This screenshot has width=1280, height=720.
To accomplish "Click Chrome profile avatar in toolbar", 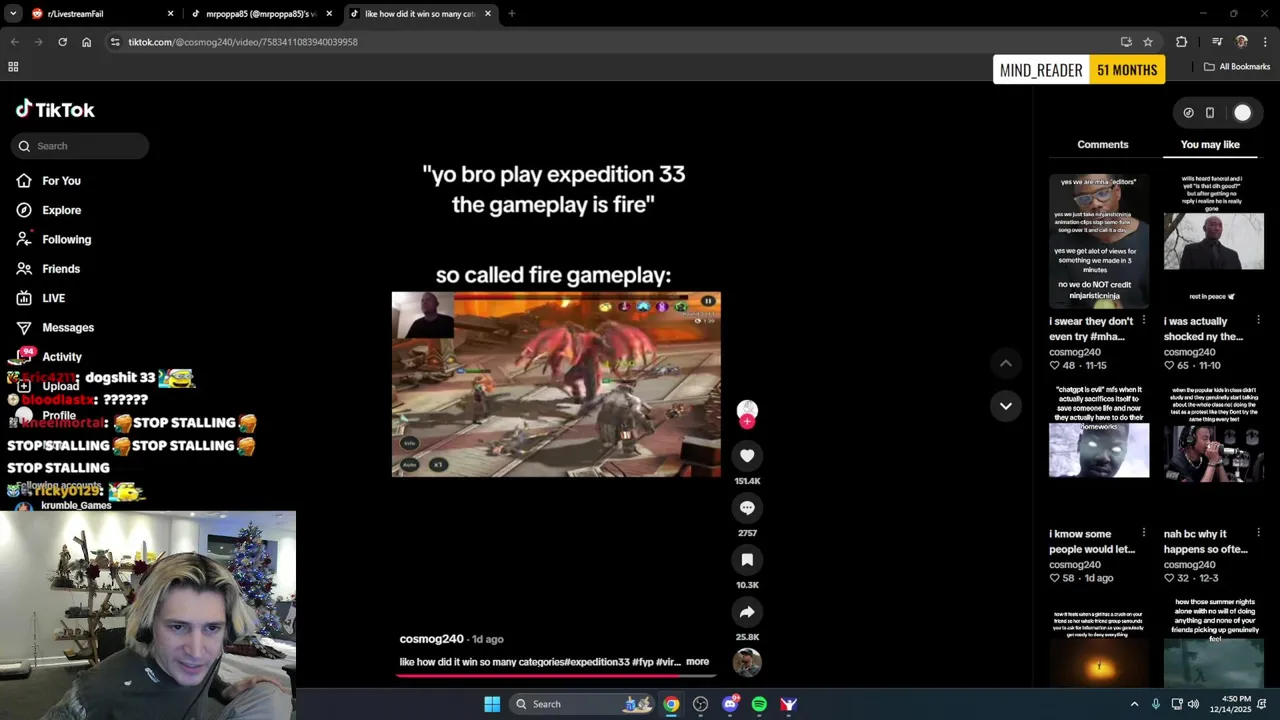I will [x=1241, y=42].
